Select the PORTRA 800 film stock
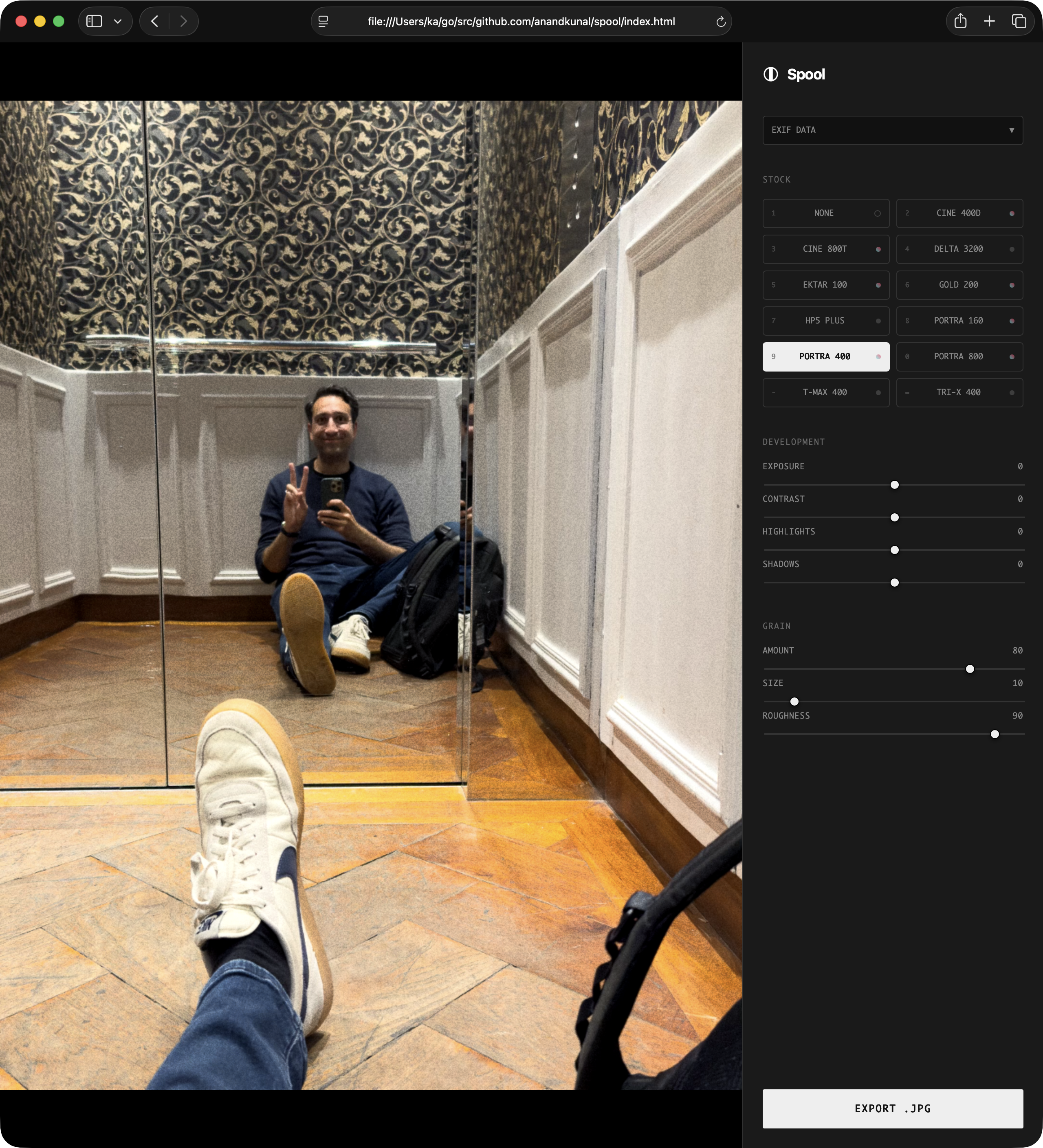This screenshot has height=1148, width=1043. pos(959,356)
